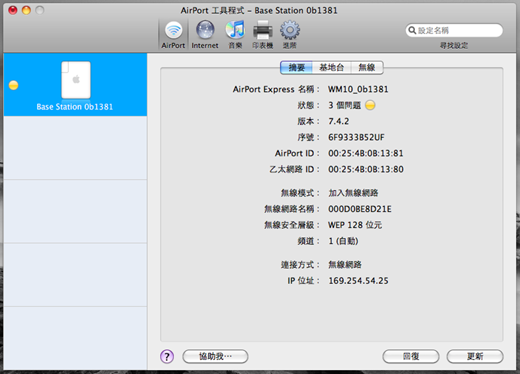Click the name value WM10_0b1381
This screenshot has width=520, height=374.
358,89
